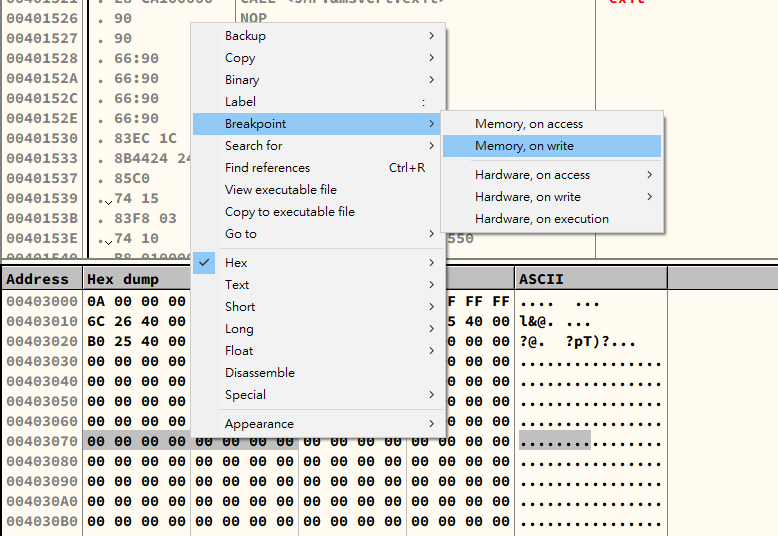Expand 'Hardware, on access' submenu
The image size is (778, 536).
(x=532, y=175)
